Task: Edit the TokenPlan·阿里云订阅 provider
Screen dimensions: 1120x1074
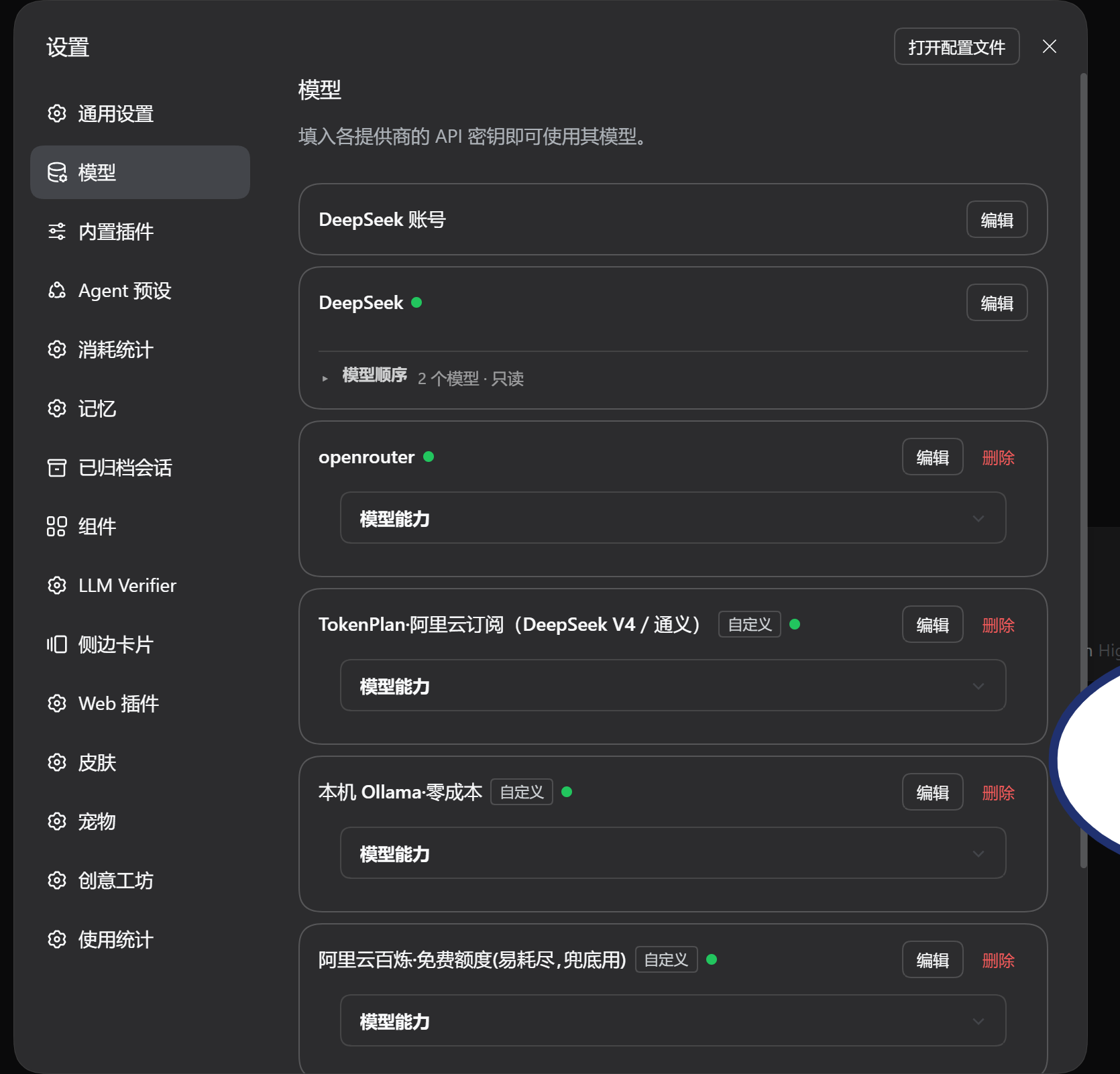Action: click(x=932, y=624)
